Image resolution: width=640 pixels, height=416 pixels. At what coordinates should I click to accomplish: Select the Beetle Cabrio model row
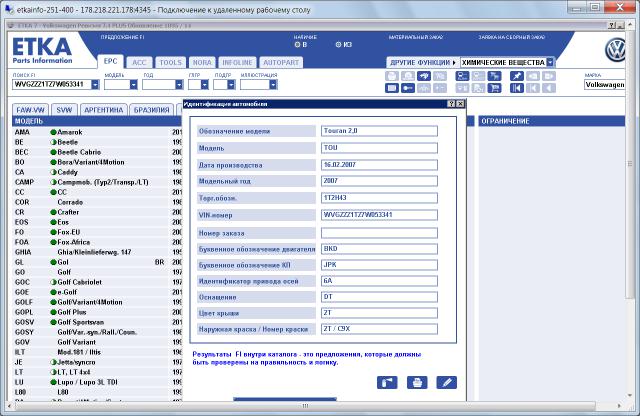[97, 152]
